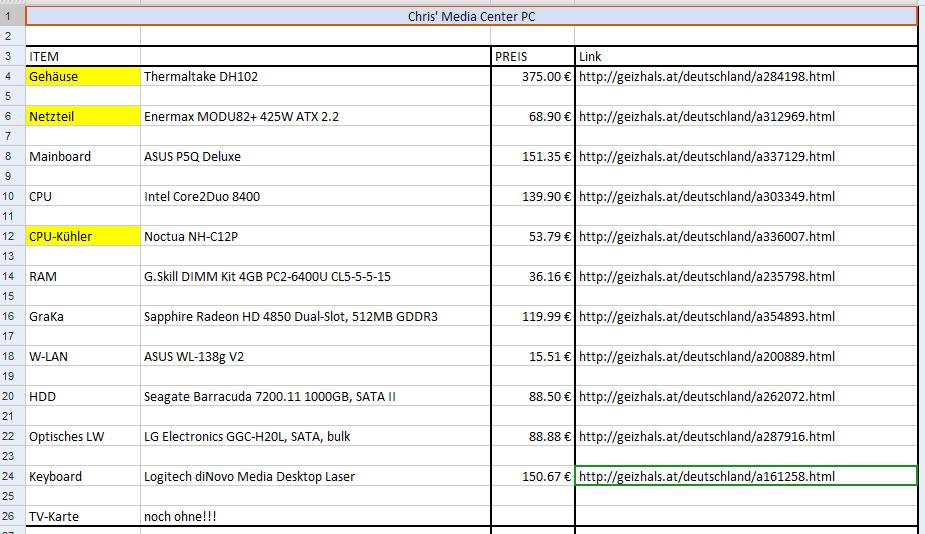The image size is (925, 534).
Task: Select the Optisches LW cell
Action: point(83,437)
